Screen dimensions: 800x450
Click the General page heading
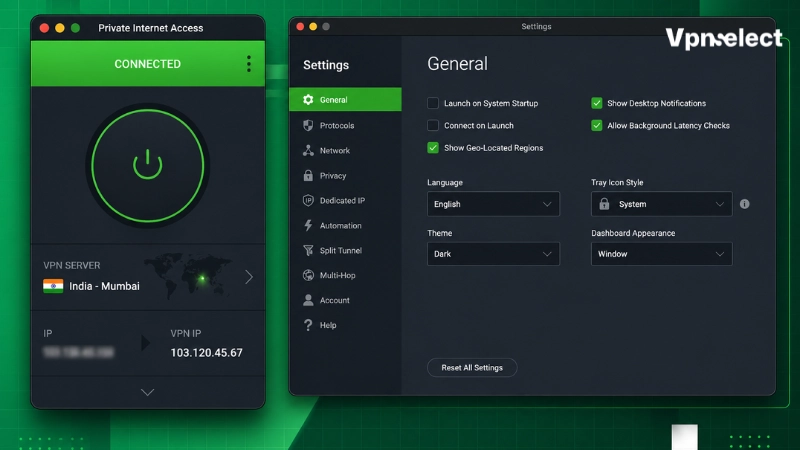click(457, 64)
